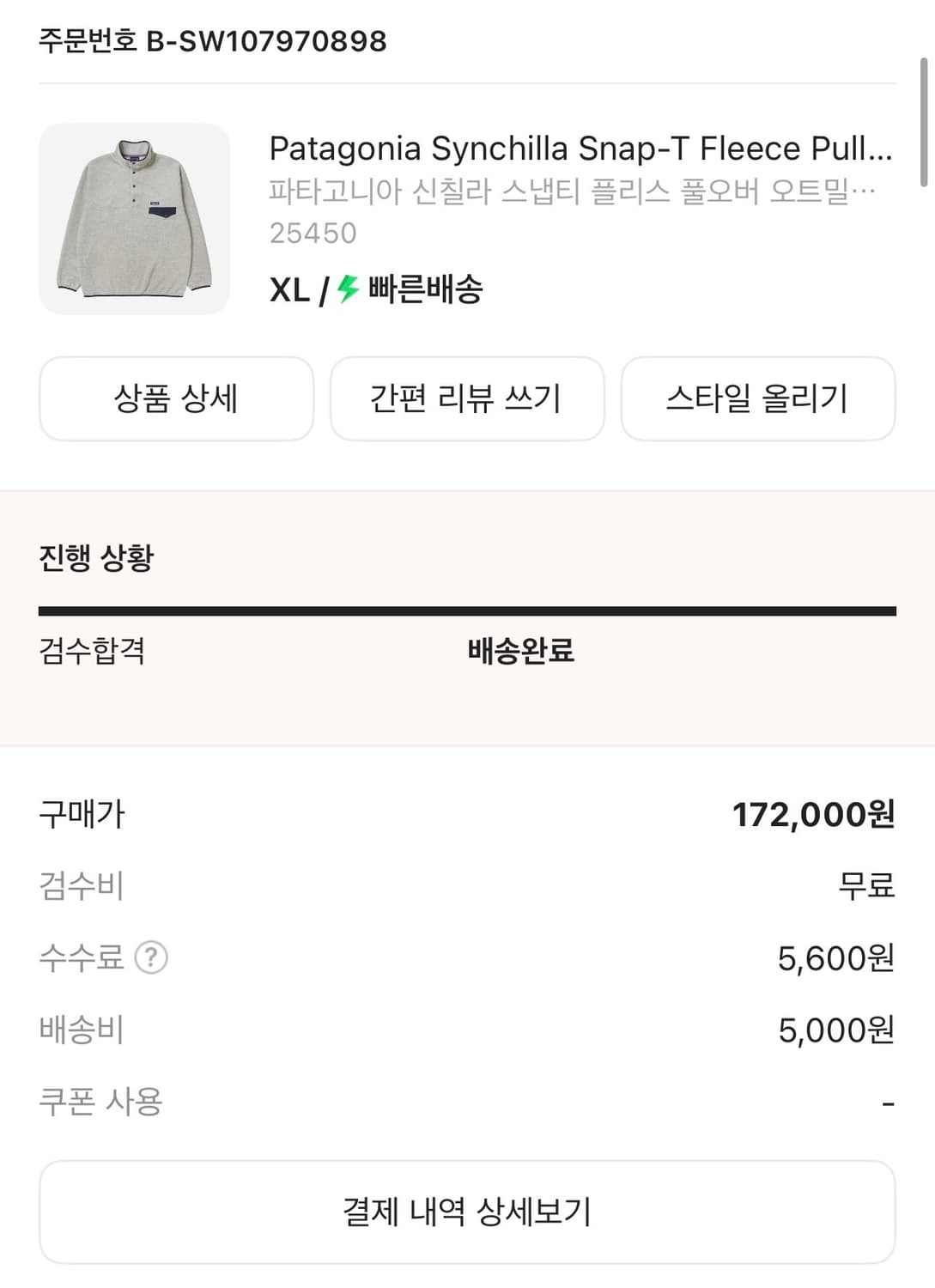The image size is (935, 1288).
Task: Click the black progress status bar
Action: coord(467,611)
